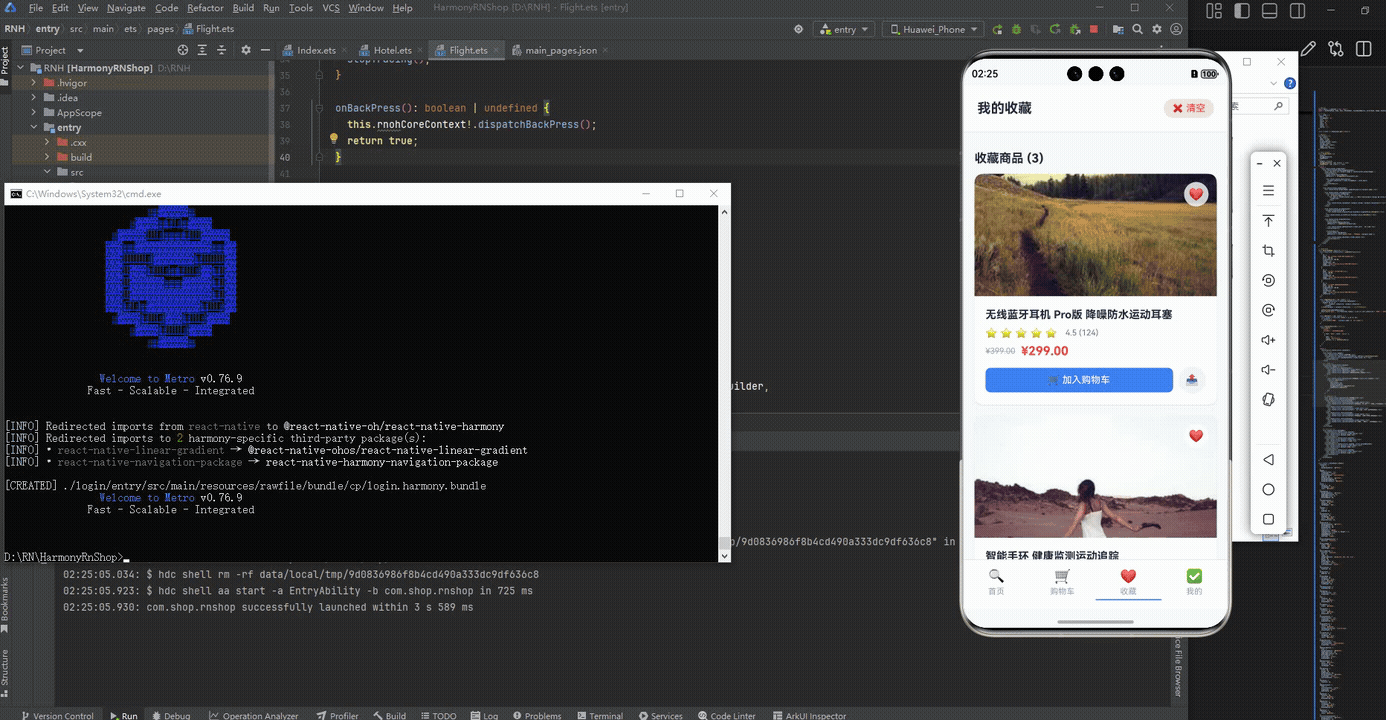The height and width of the screenshot is (720, 1386).
Task: Click the pencil edit icon at top right
Action: [1309, 48]
